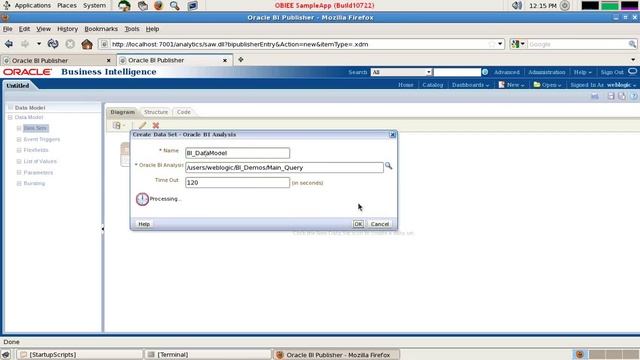Switch to the Code tab

[184, 112]
